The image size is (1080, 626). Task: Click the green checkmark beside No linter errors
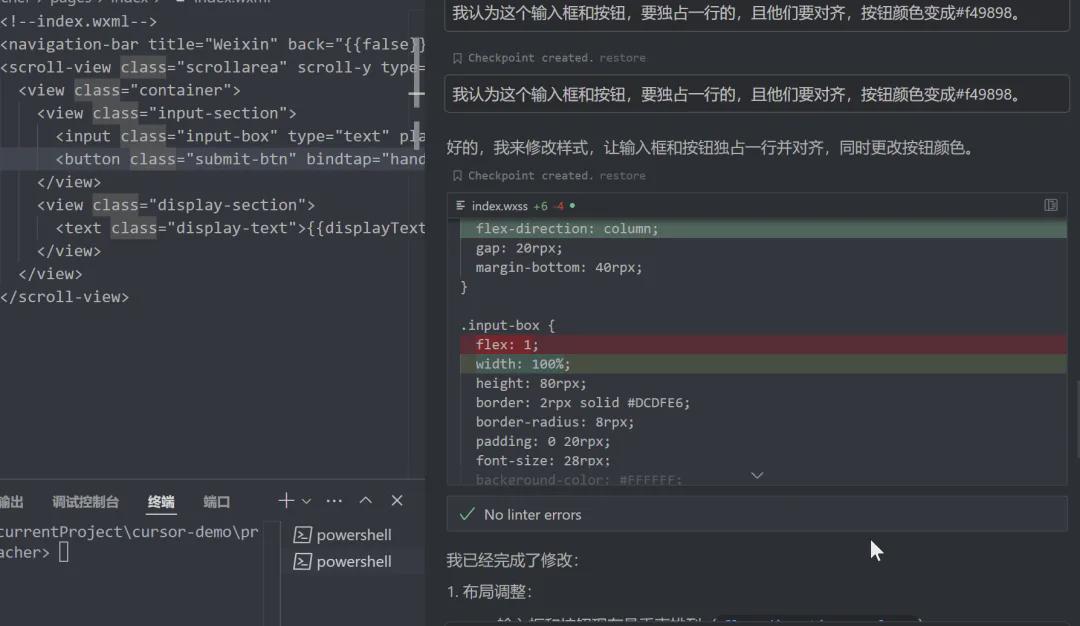[x=466, y=514]
